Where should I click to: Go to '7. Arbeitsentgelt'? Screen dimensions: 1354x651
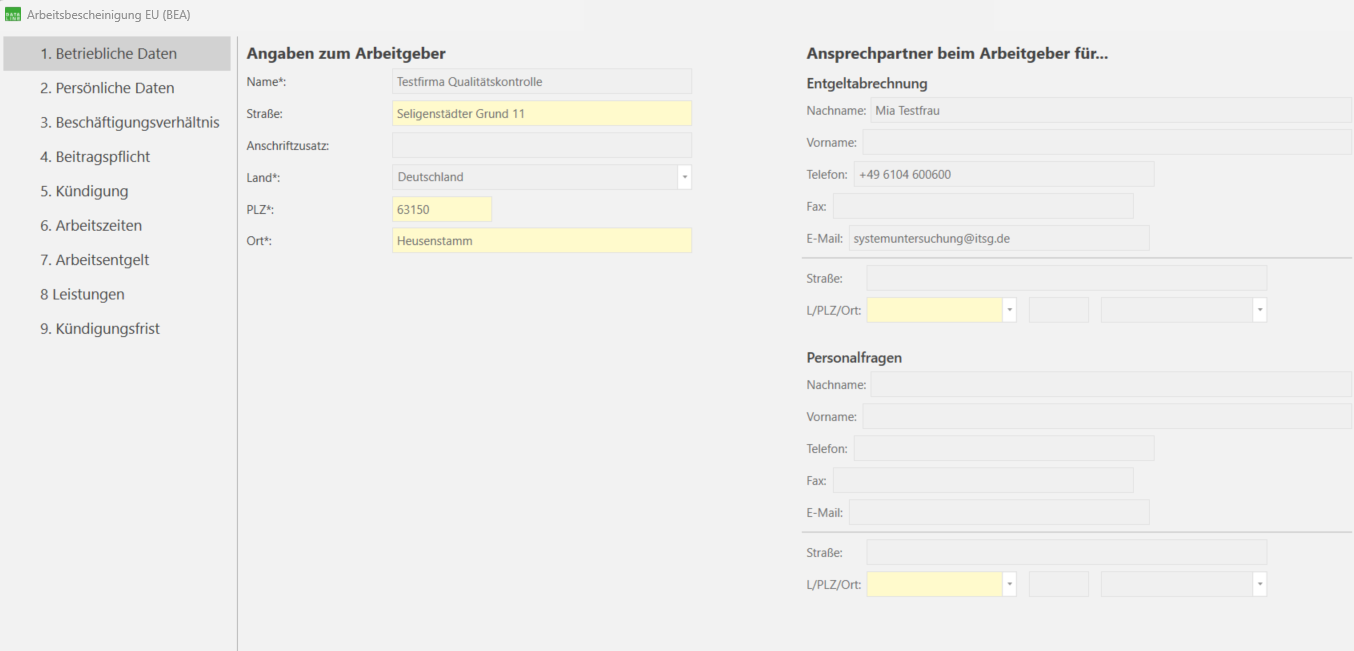pyautogui.click(x=95, y=259)
